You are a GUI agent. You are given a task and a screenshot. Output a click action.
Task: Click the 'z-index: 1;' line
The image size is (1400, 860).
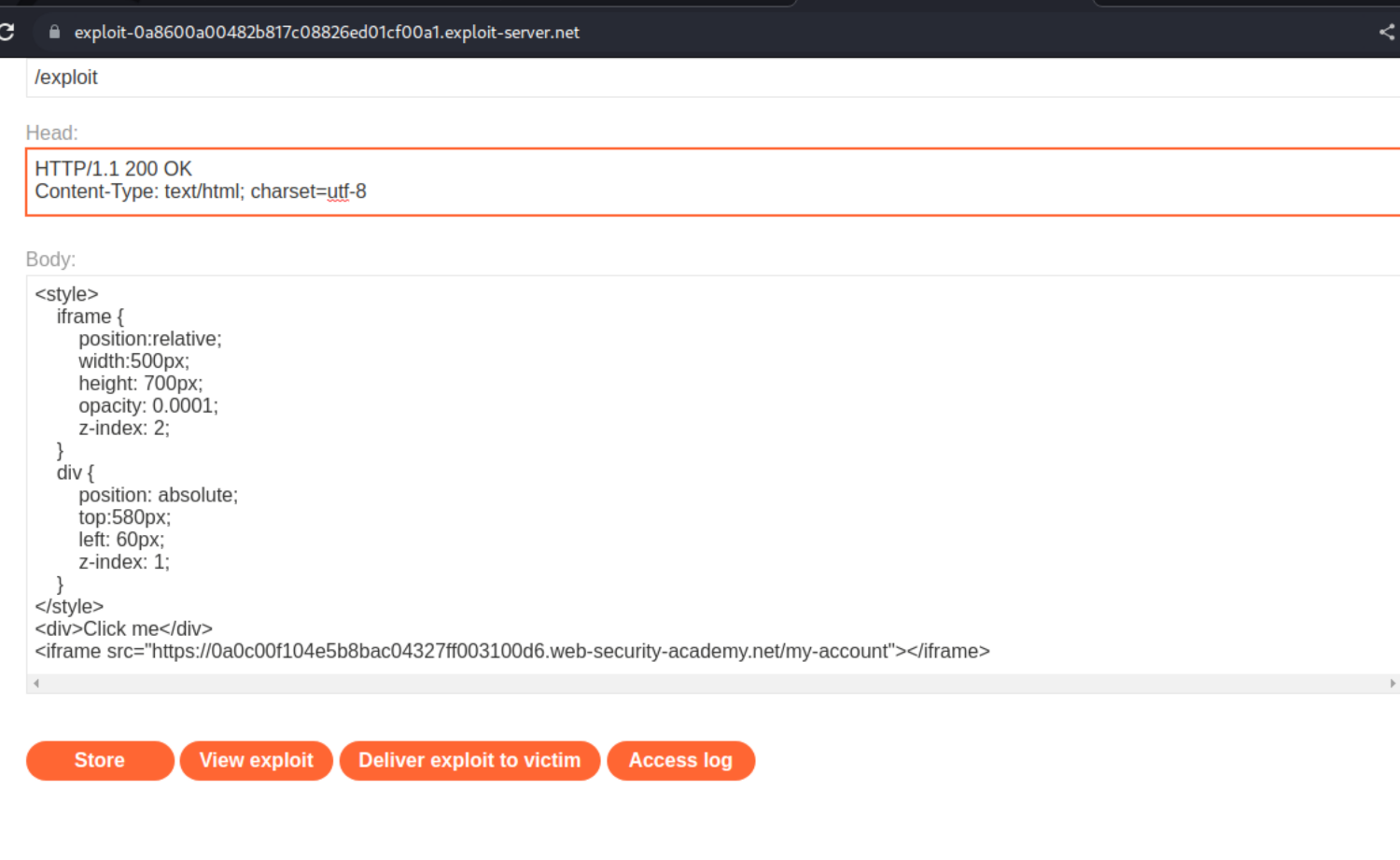[x=124, y=562]
